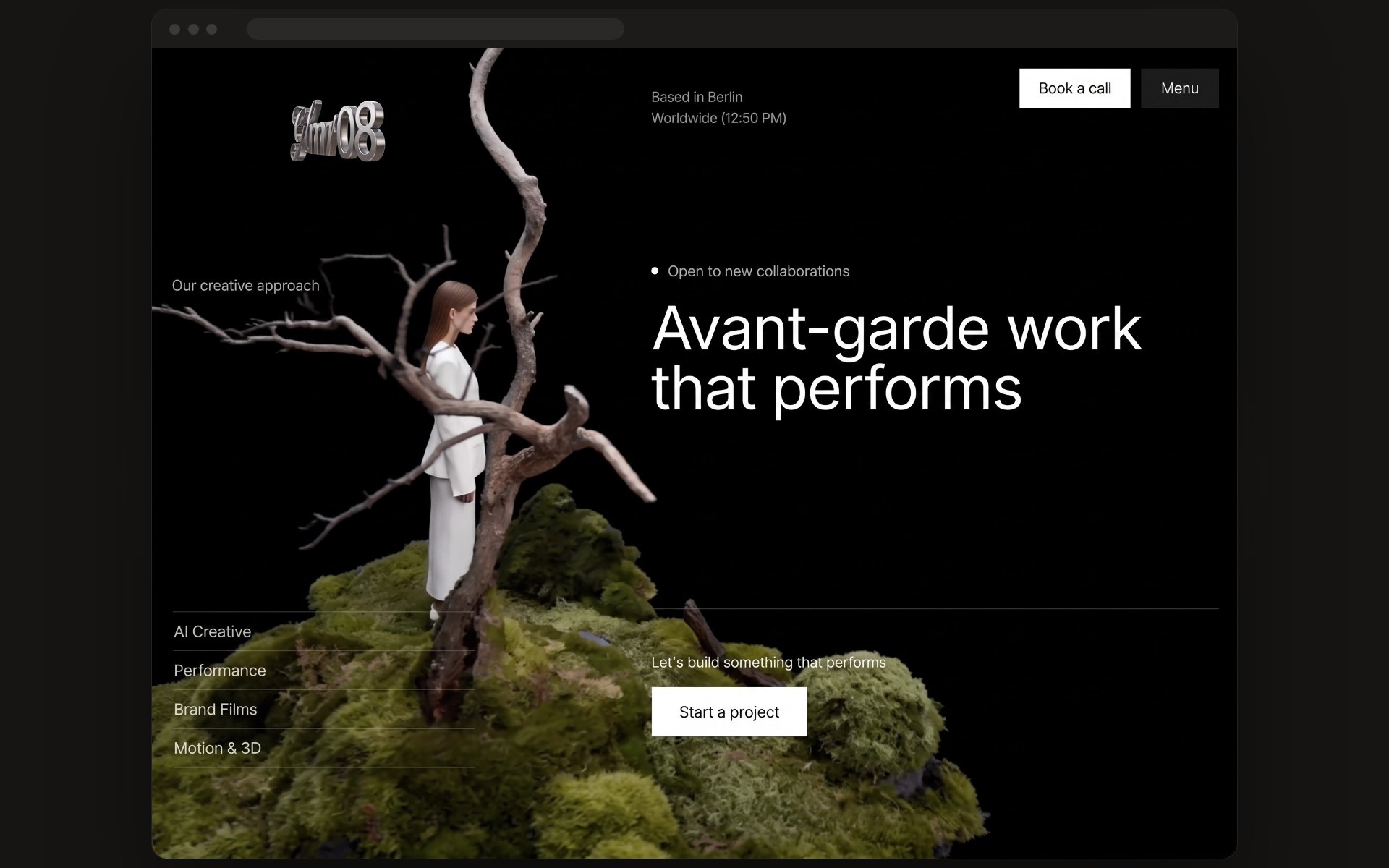Click the white status dot before 'Open to'
The width and height of the screenshot is (1389, 868).
655,271
